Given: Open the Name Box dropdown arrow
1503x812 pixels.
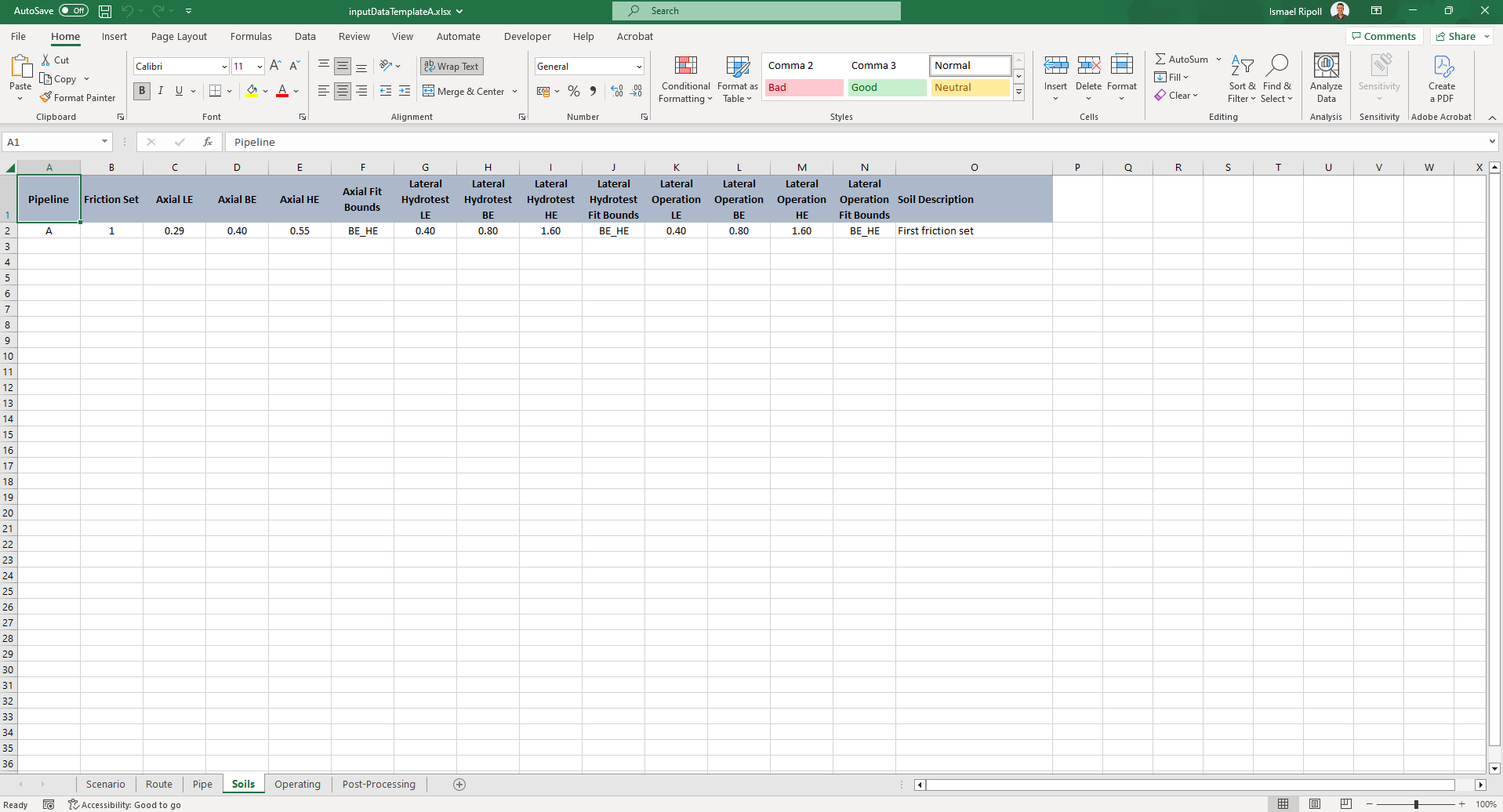Looking at the screenshot, I should (104, 142).
